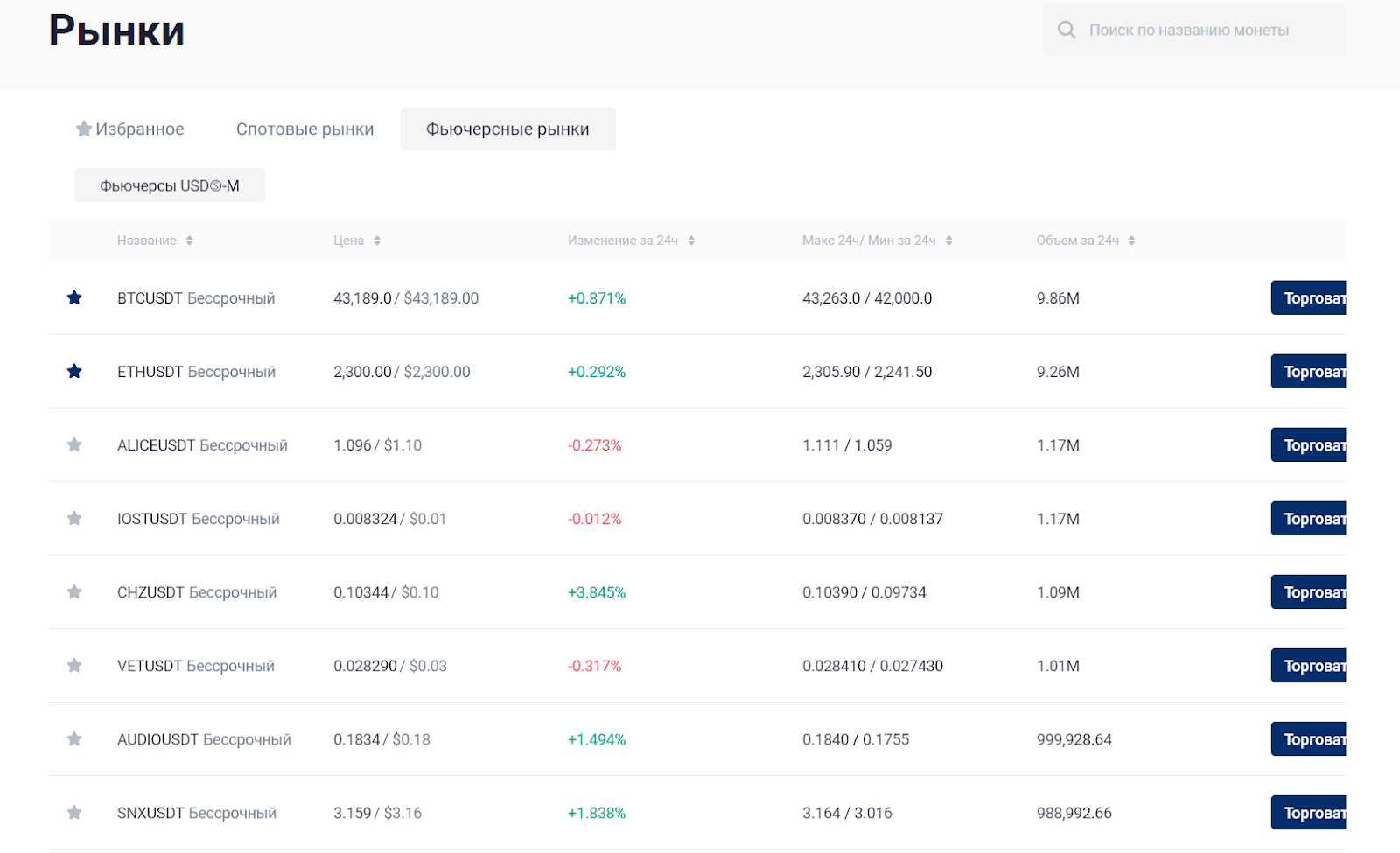Click Фьючерсы USD-M filter button
1400x853 pixels.
pos(170,185)
